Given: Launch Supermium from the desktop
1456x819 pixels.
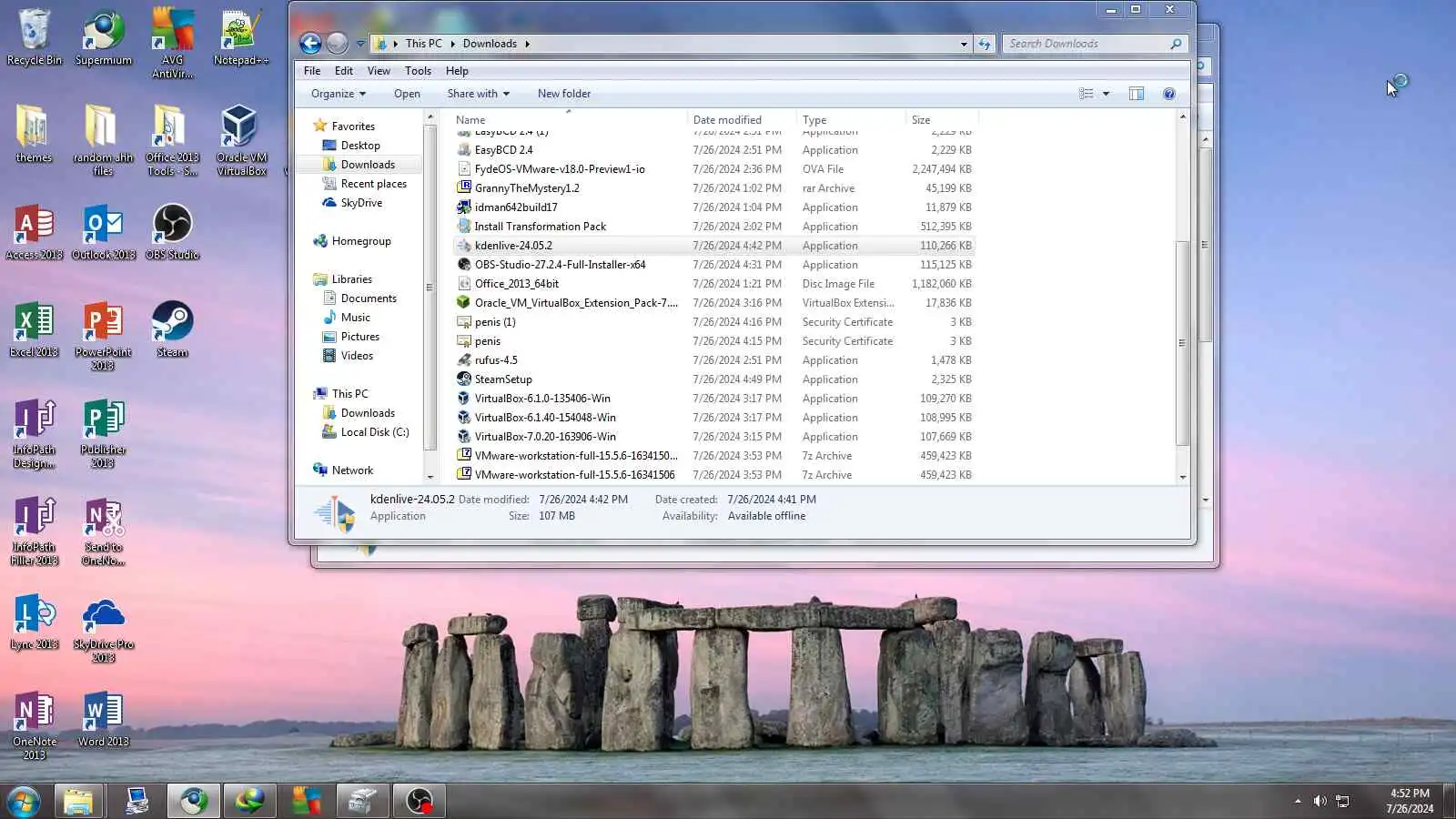Looking at the screenshot, I should tap(104, 37).
